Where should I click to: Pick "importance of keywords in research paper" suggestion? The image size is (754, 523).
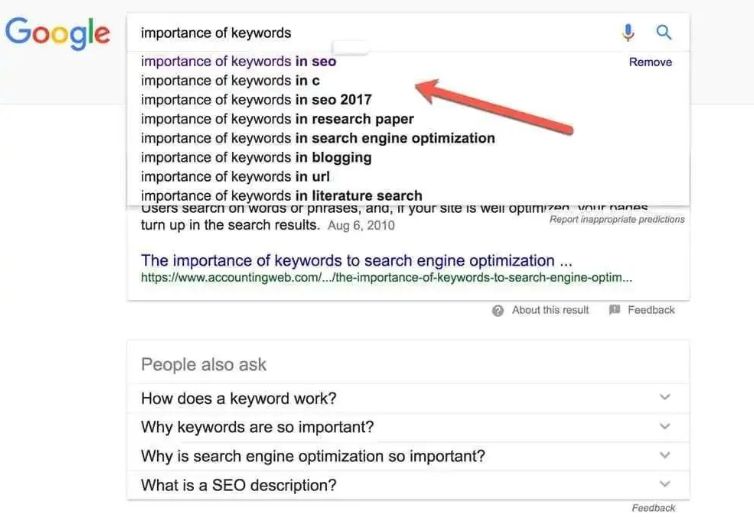277,119
